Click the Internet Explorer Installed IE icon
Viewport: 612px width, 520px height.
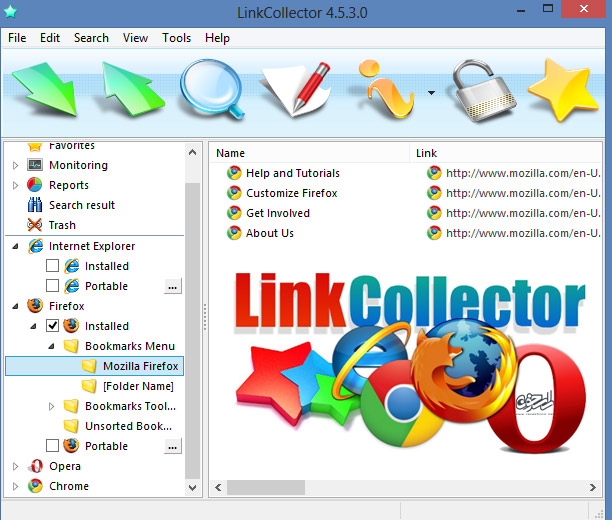coord(72,266)
